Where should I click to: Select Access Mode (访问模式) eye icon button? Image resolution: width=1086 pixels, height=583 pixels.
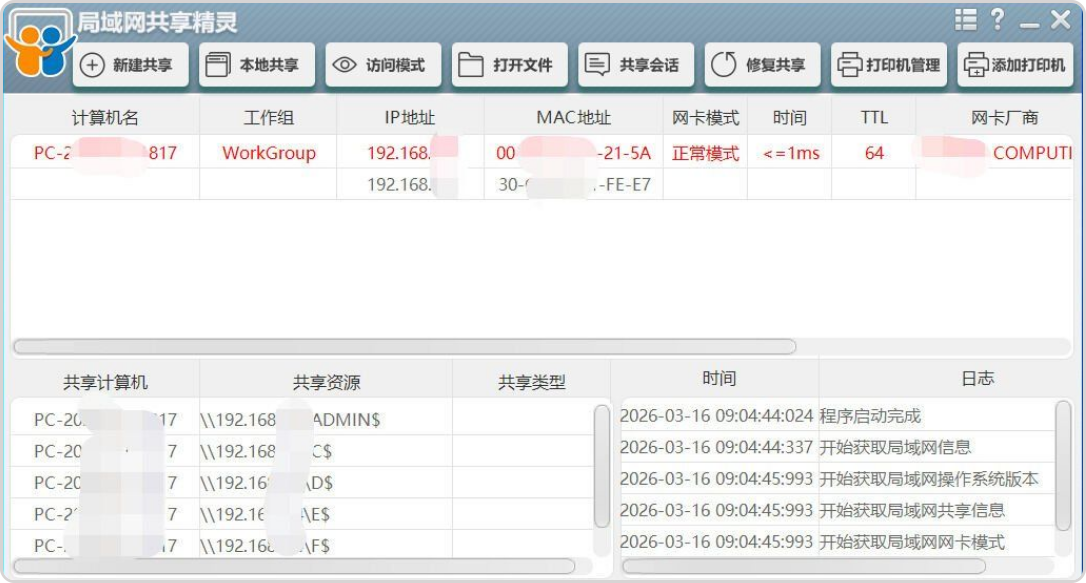(x=383, y=65)
